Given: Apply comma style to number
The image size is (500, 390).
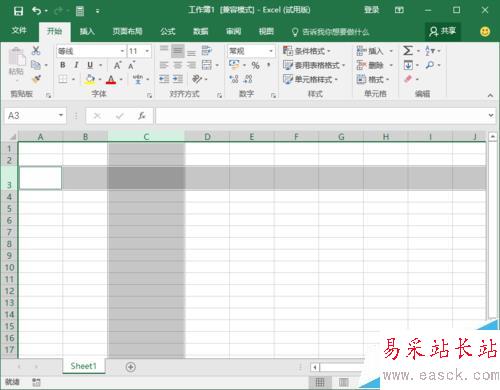Looking at the screenshot, I should (x=269, y=65).
